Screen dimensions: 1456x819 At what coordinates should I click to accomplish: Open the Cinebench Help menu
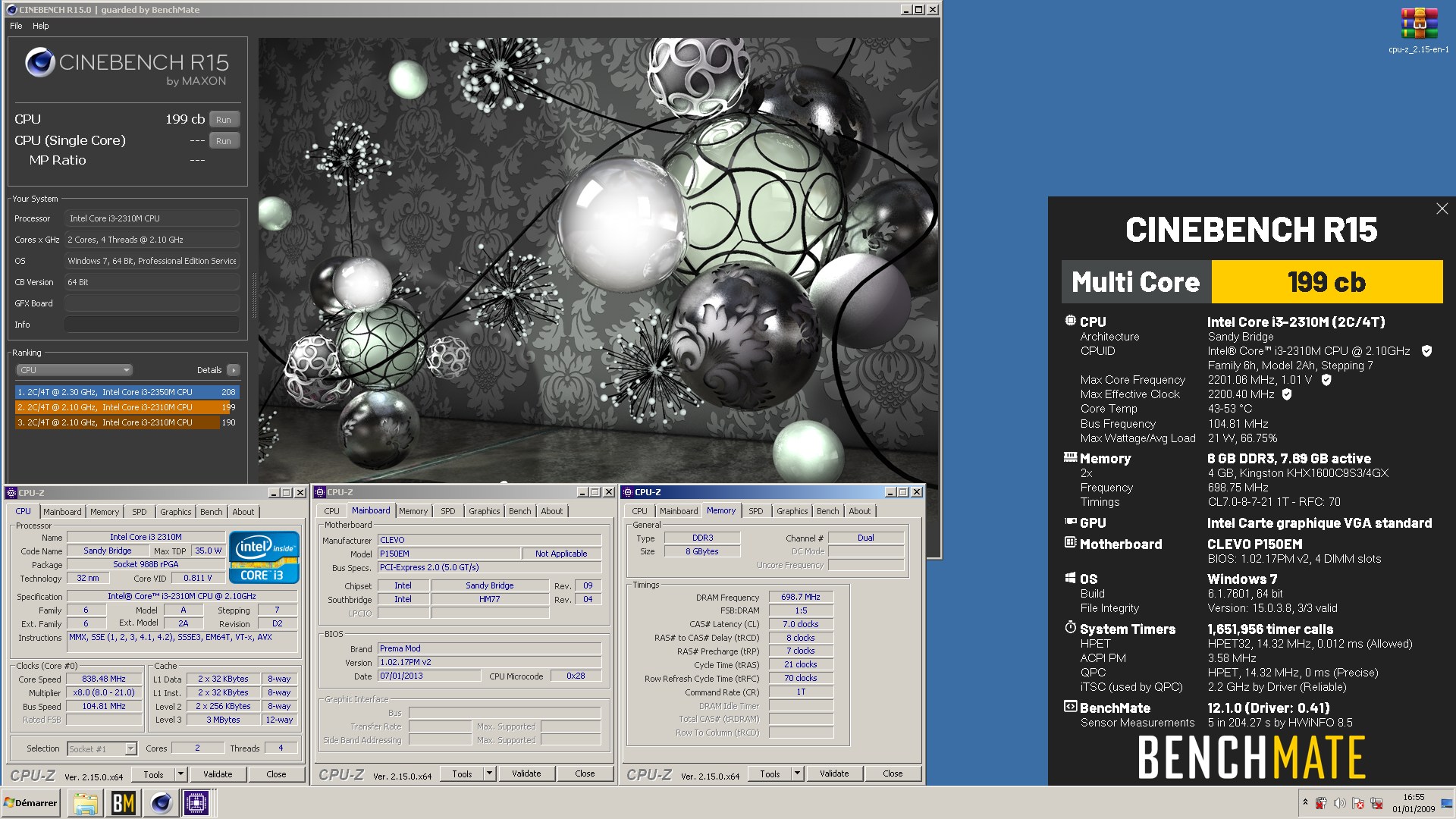coord(41,26)
